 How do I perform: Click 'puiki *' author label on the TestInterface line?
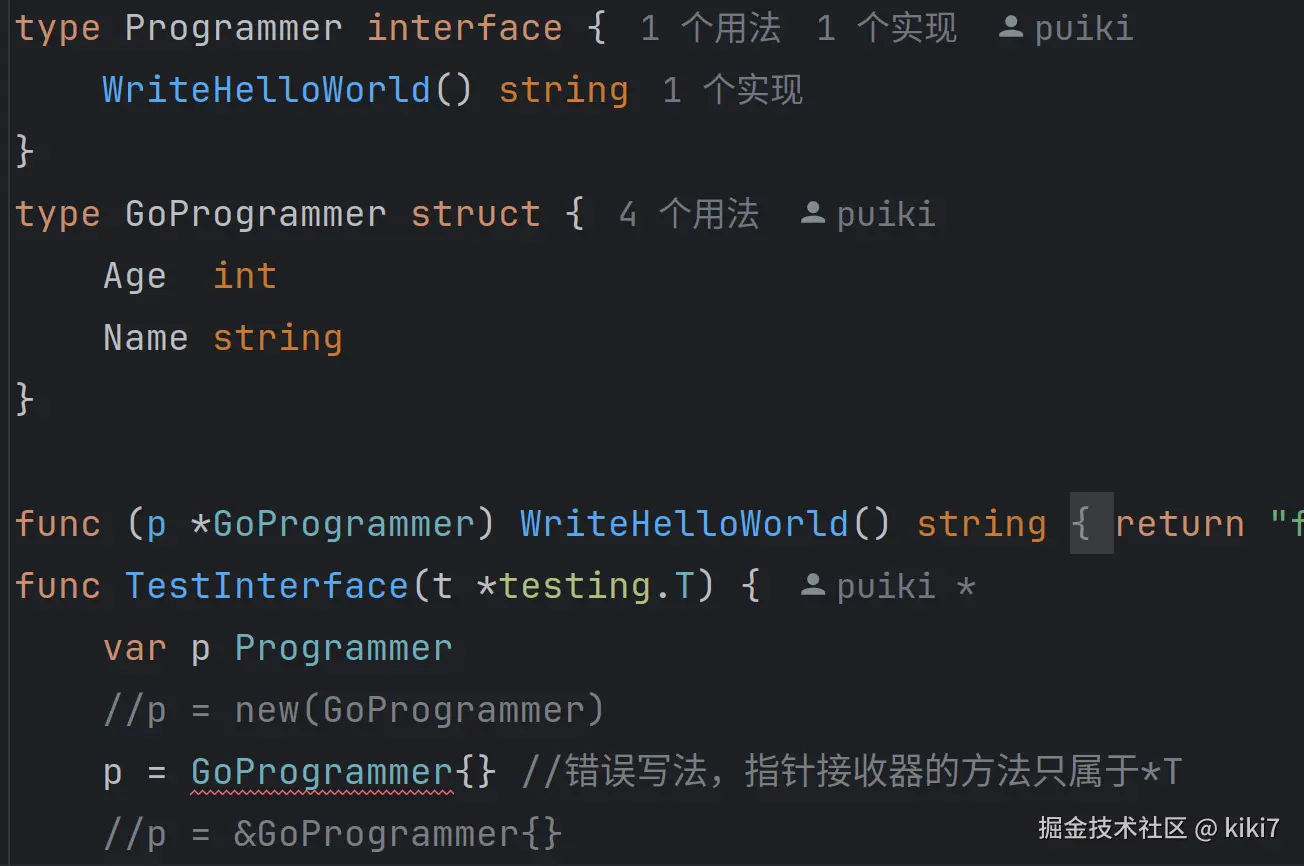tap(906, 586)
